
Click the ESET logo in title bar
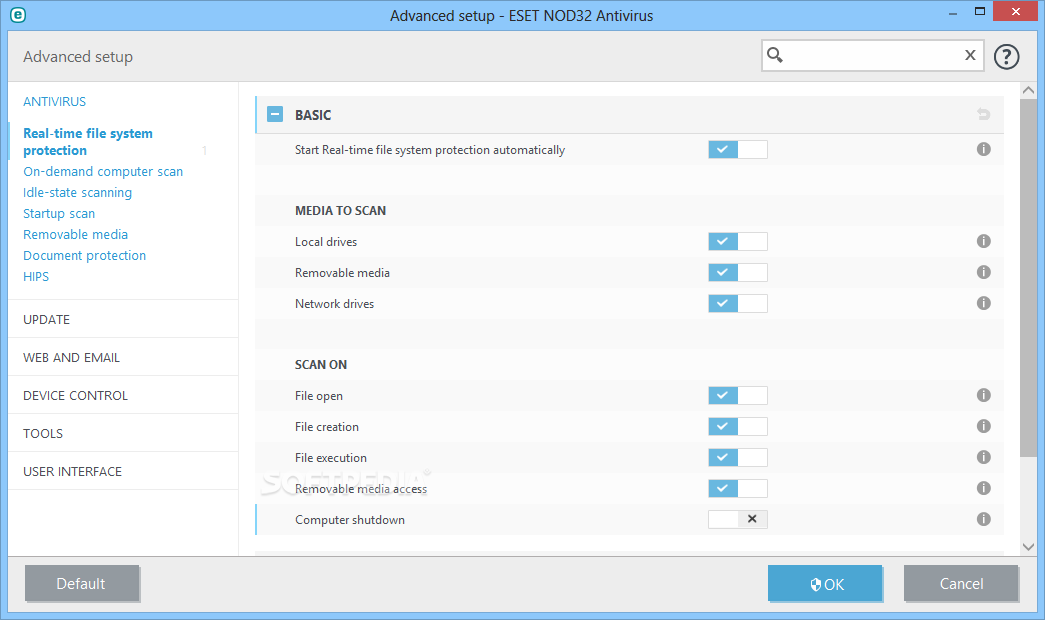18,15
